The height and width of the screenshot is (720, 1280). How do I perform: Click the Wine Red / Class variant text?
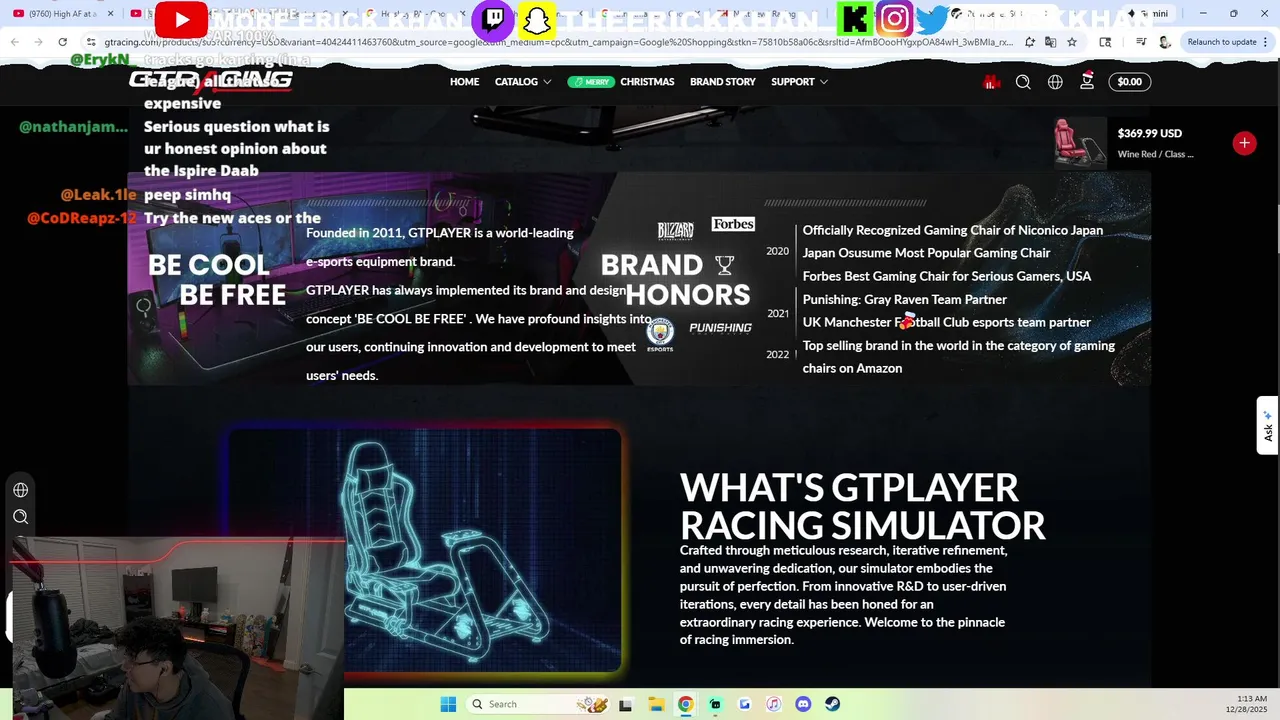[1155, 154]
